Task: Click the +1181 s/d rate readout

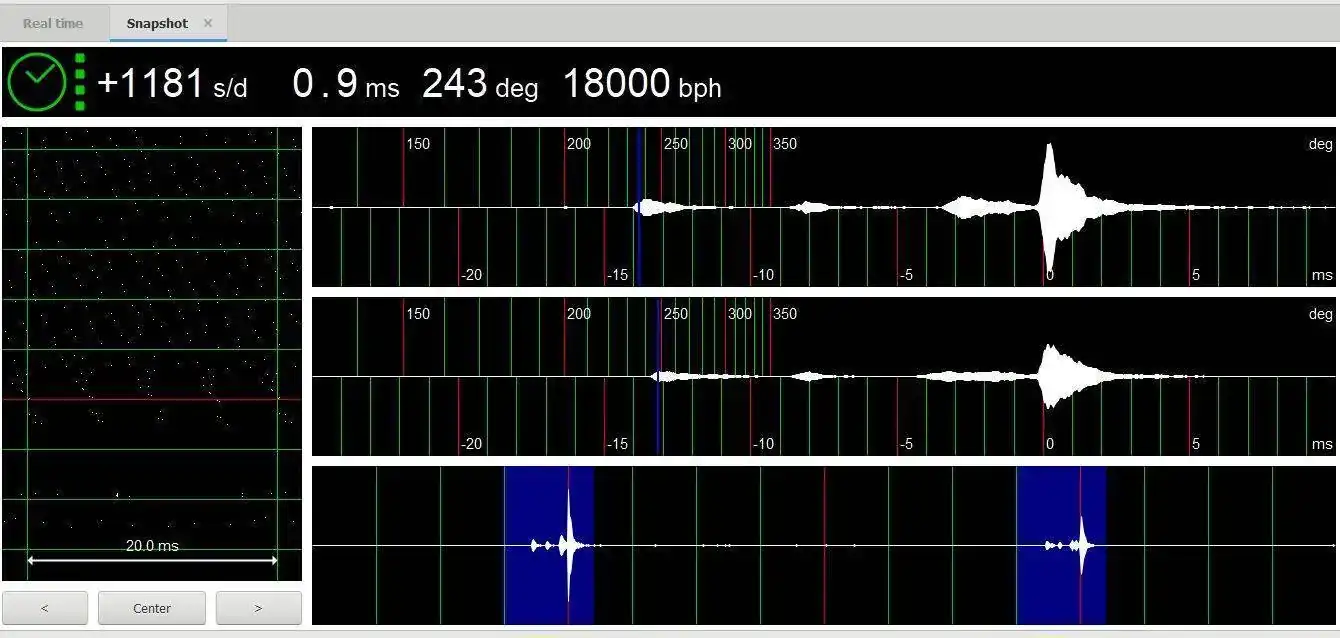Action: (x=172, y=84)
